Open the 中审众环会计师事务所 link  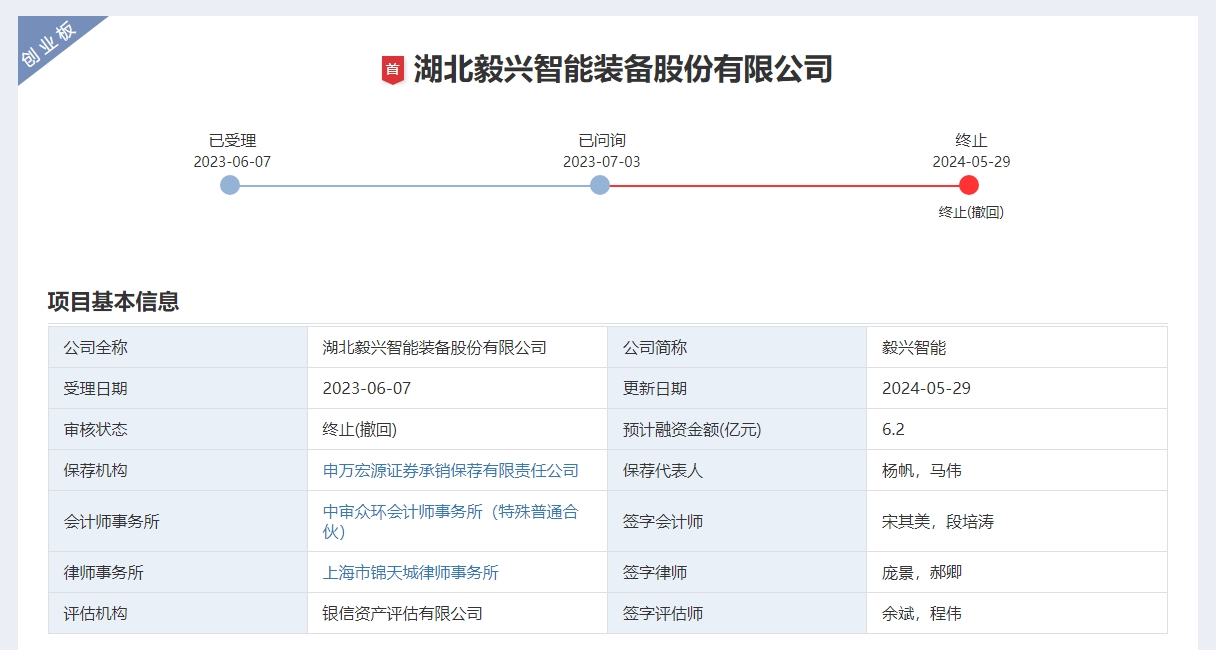tap(451, 521)
